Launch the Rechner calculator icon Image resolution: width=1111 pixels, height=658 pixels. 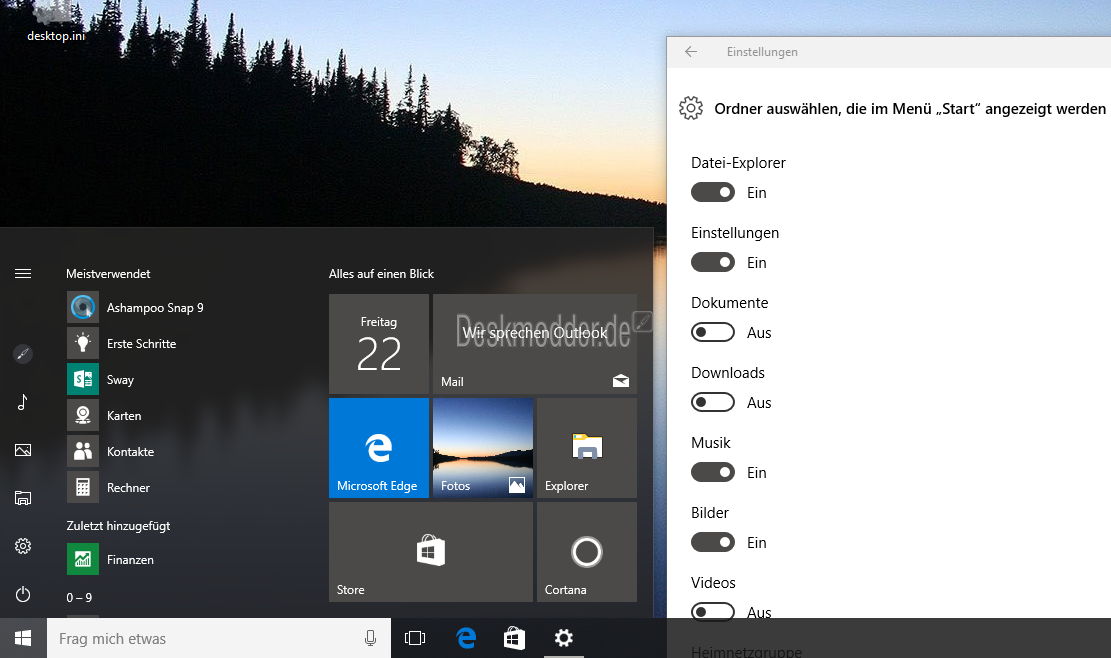pyautogui.click(x=83, y=487)
